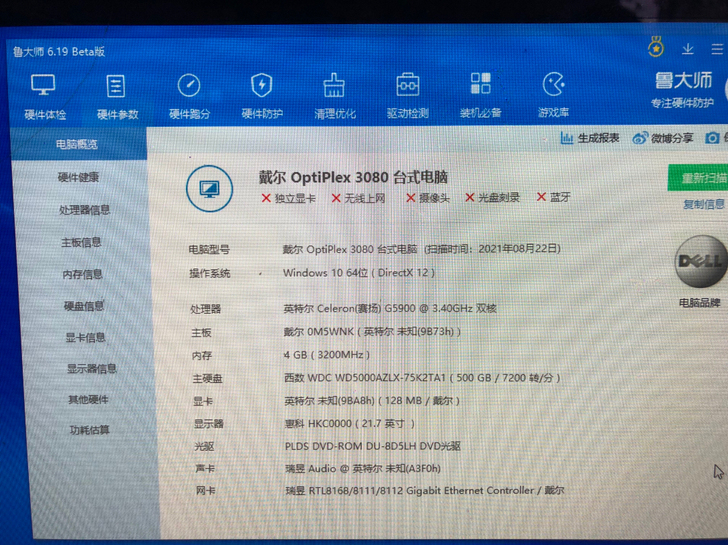
Task: Select 处理器信息 in sidebar
Action: [84, 210]
